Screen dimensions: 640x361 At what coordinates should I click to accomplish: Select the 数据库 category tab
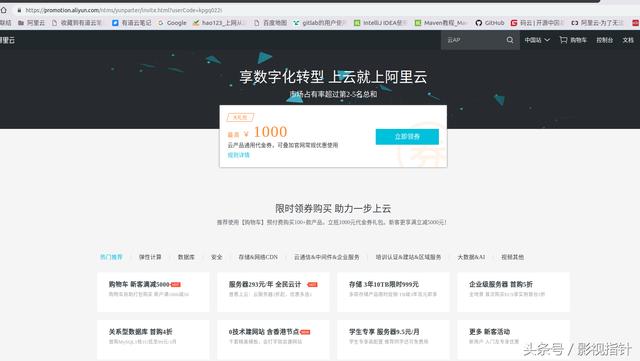click(186, 257)
